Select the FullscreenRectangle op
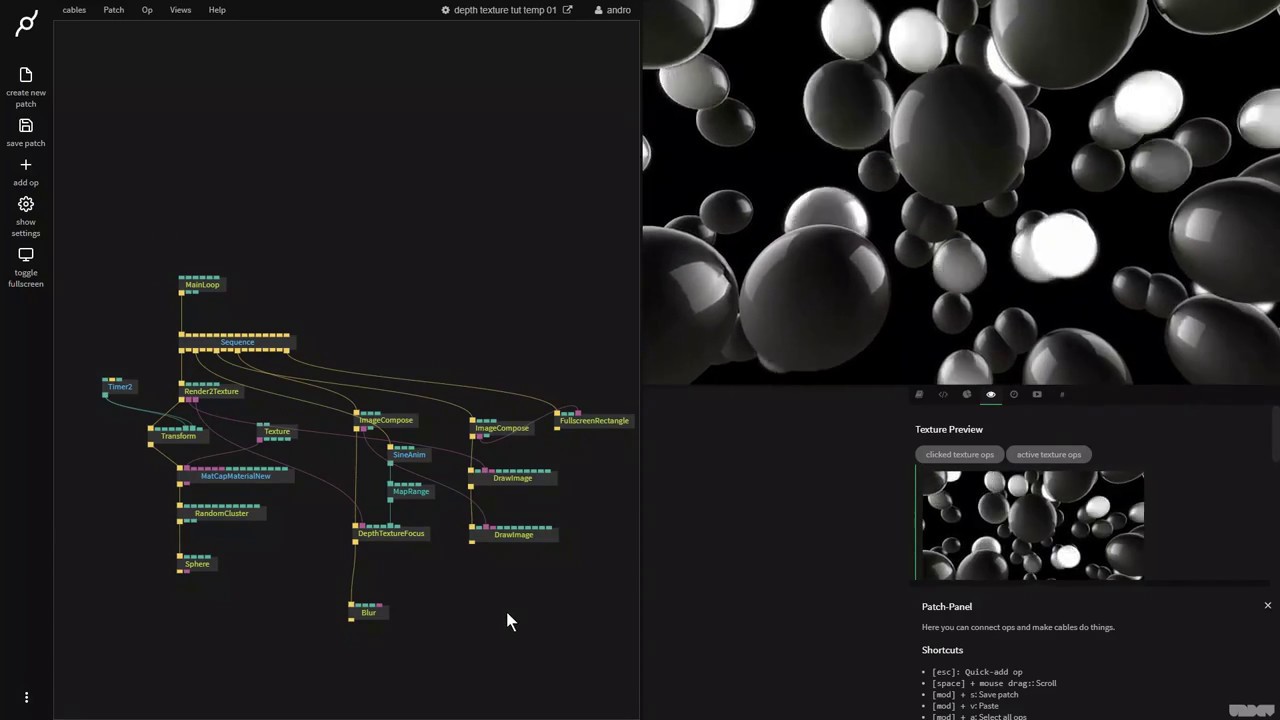 point(593,421)
